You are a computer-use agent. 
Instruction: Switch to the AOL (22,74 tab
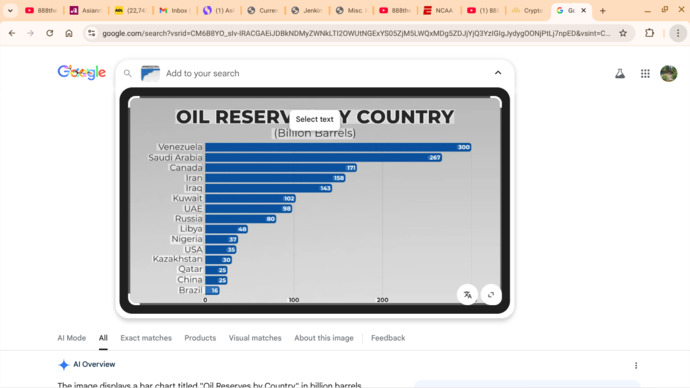130,11
